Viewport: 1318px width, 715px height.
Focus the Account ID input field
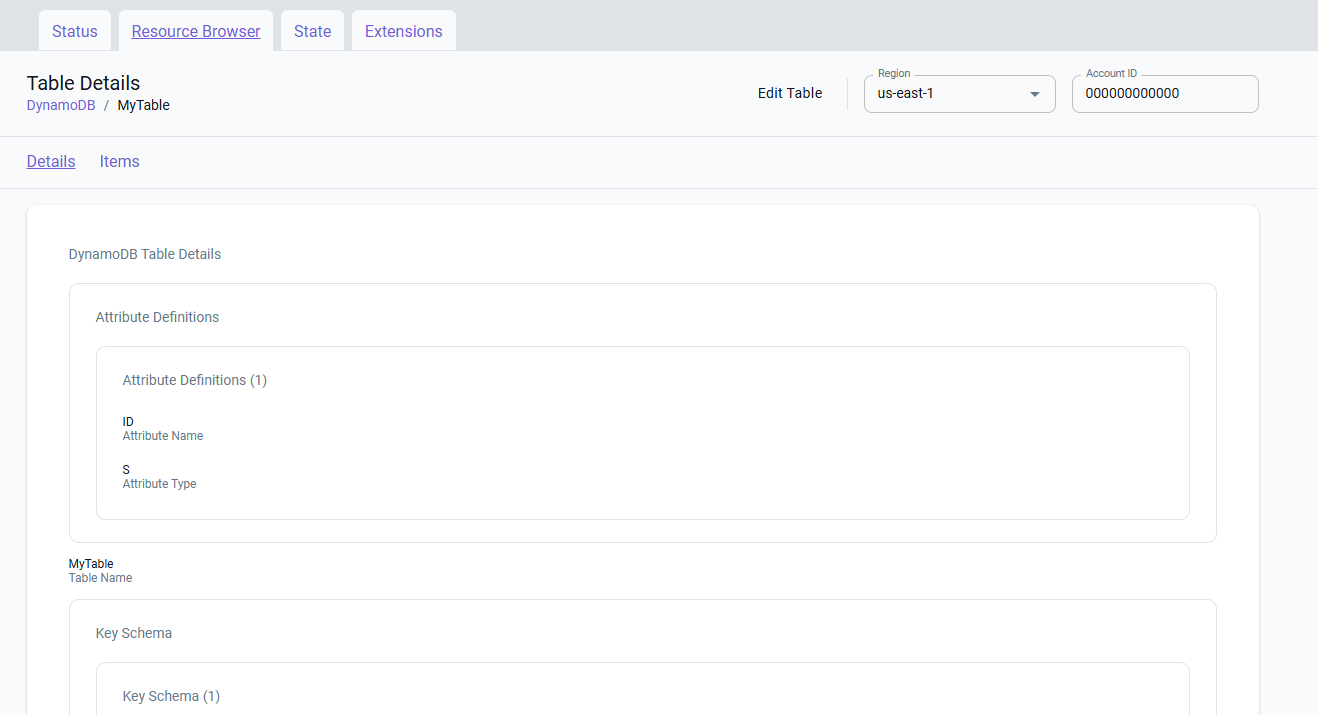click(1165, 94)
